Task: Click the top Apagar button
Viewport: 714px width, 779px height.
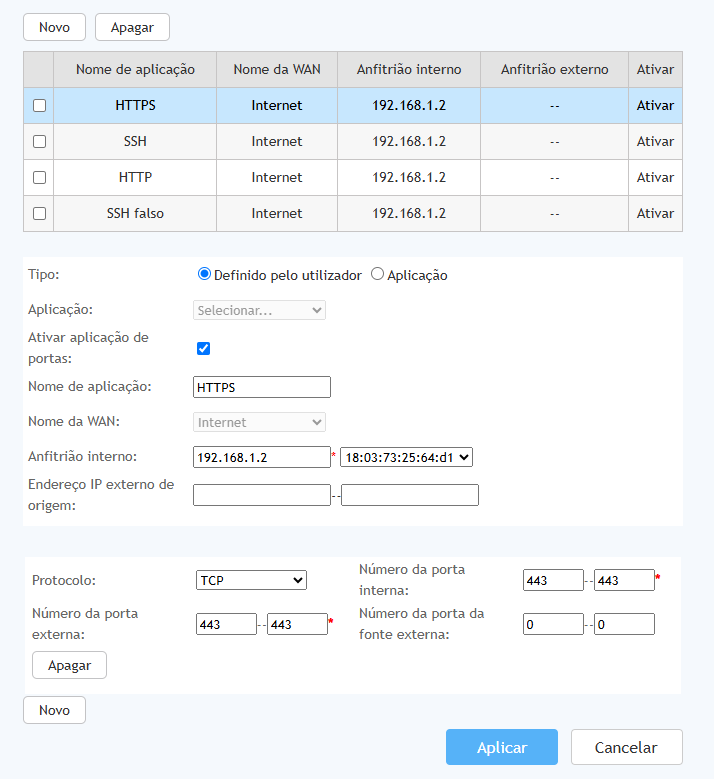Action: (x=132, y=27)
